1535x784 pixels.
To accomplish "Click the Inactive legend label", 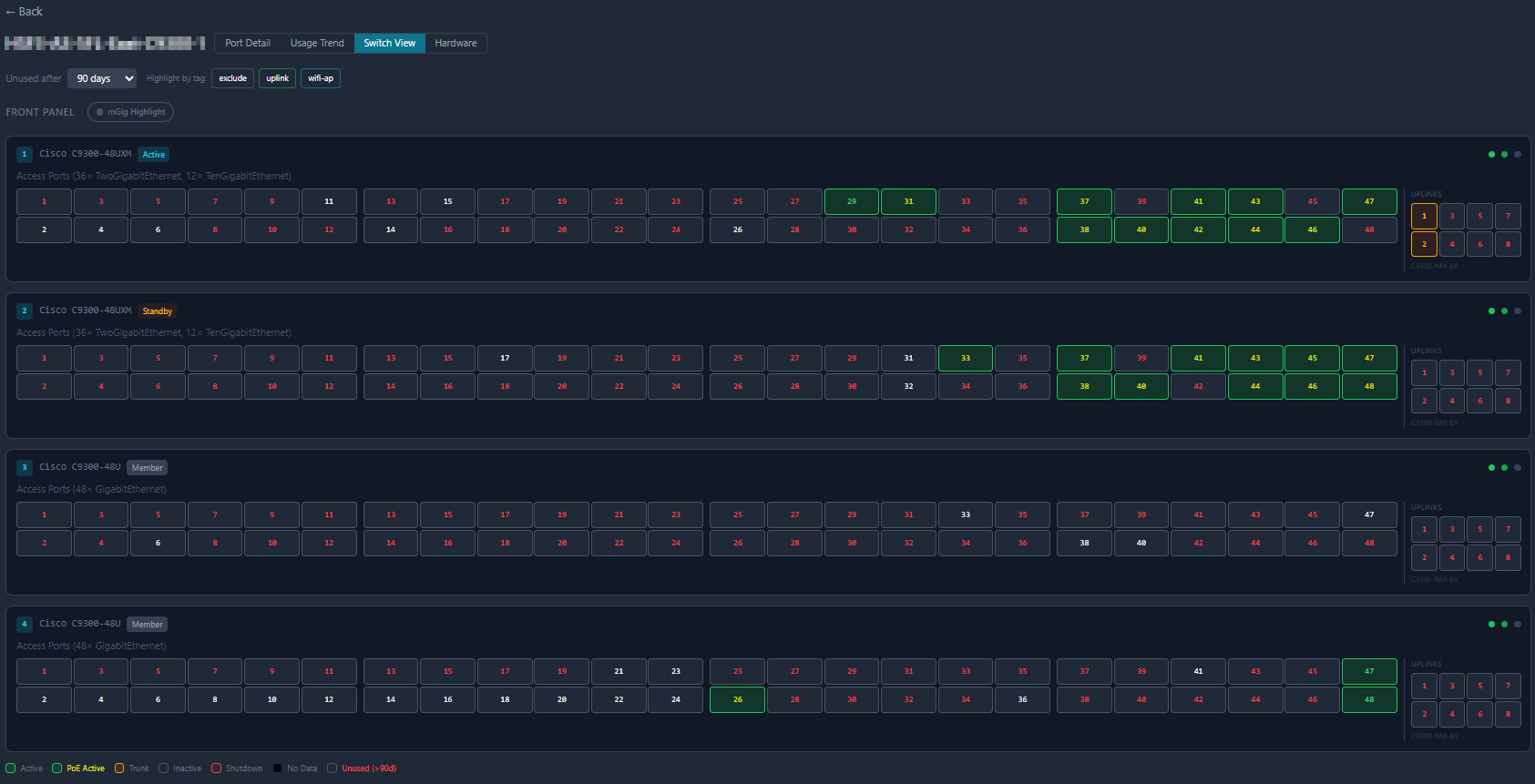I will coord(188,769).
